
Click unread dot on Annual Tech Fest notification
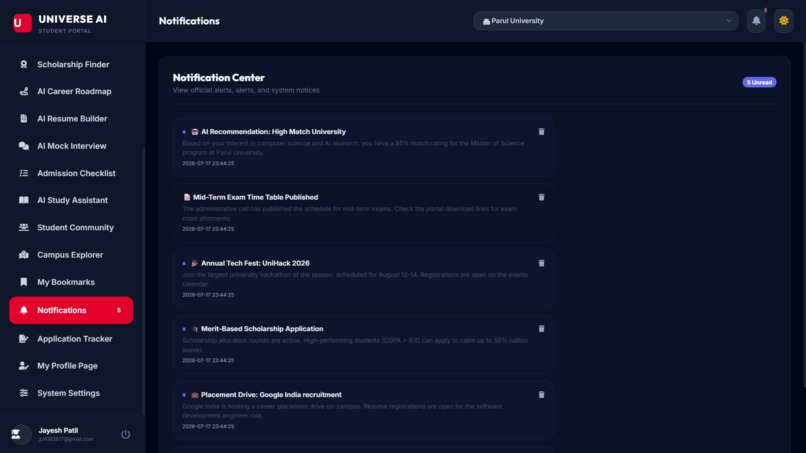[184, 263]
